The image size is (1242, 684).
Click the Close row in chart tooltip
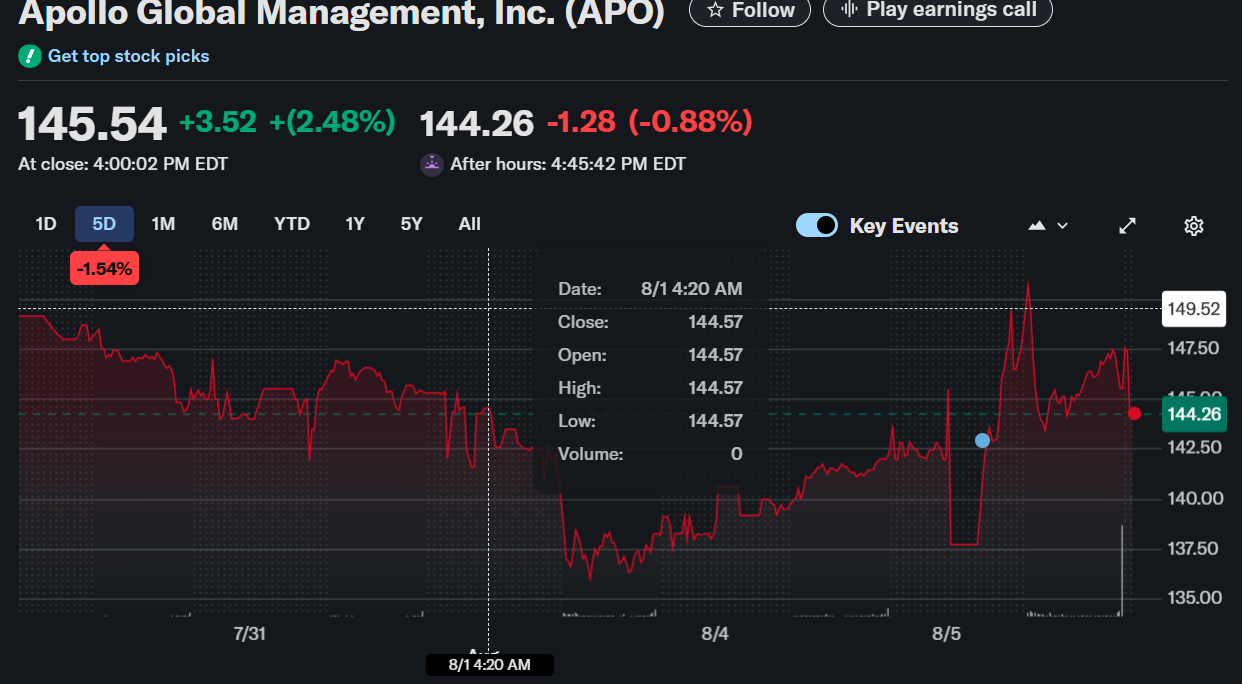[x=650, y=322]
